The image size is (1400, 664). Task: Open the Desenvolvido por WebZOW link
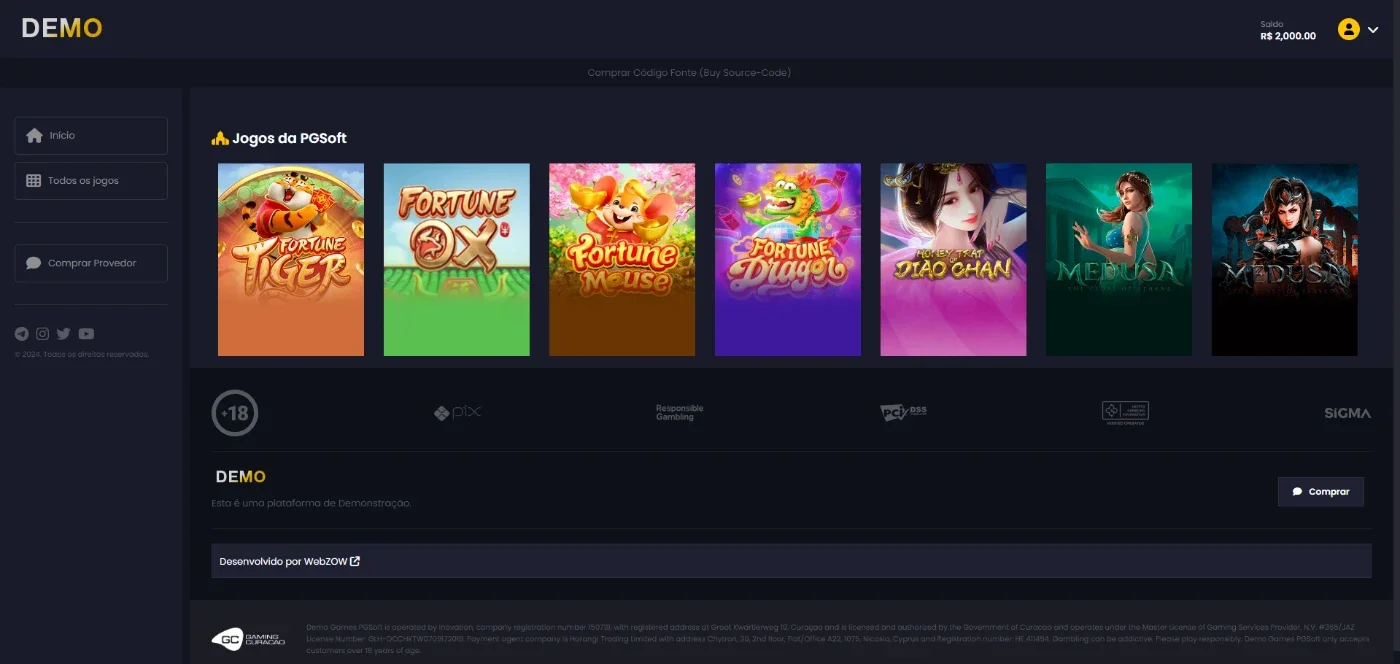pyautogui.click(x=290, y=561)
